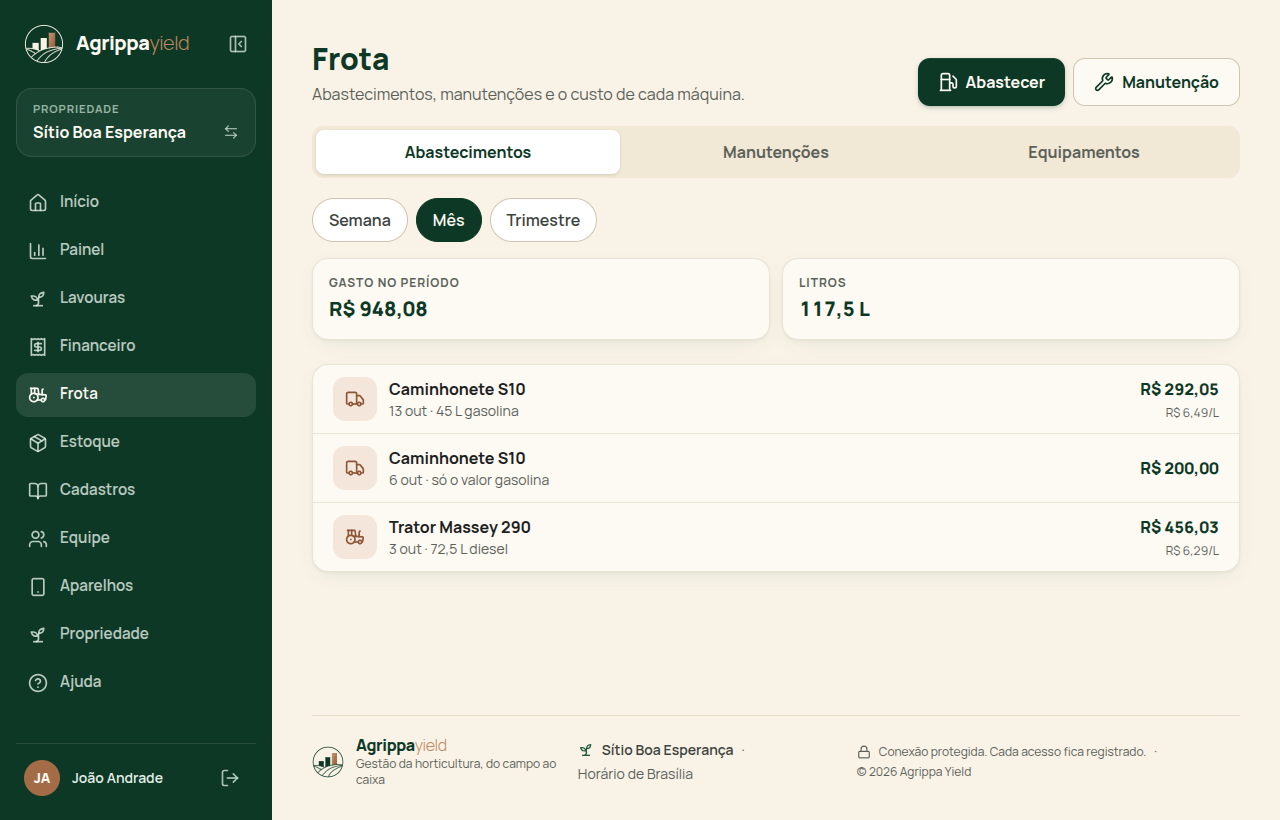
Task: Click the Abastecer button
Action: (x=991, y=82)
